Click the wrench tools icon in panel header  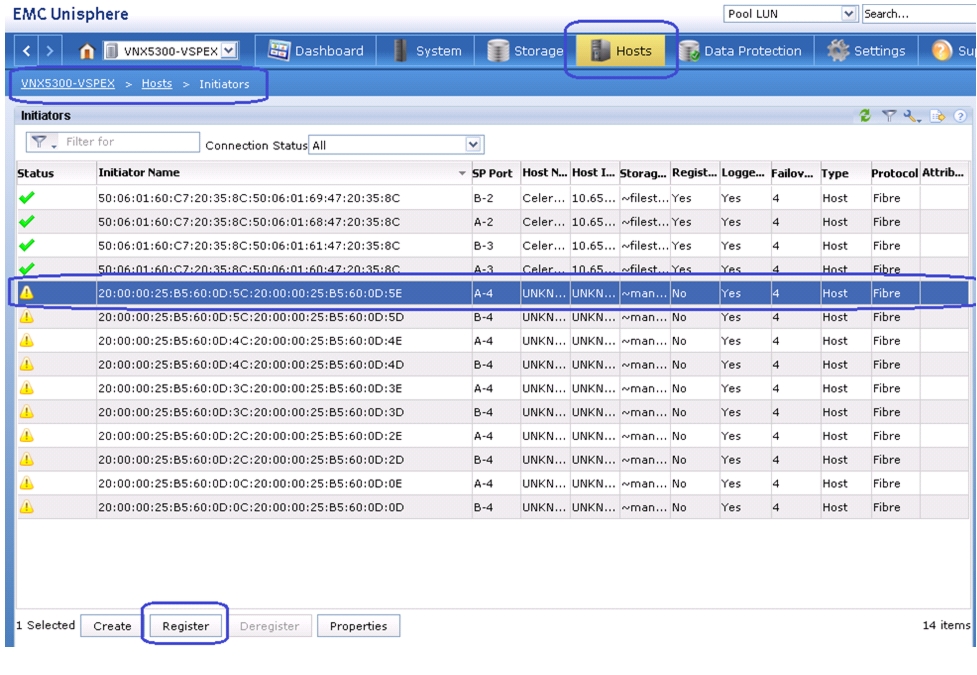(913, 116)
